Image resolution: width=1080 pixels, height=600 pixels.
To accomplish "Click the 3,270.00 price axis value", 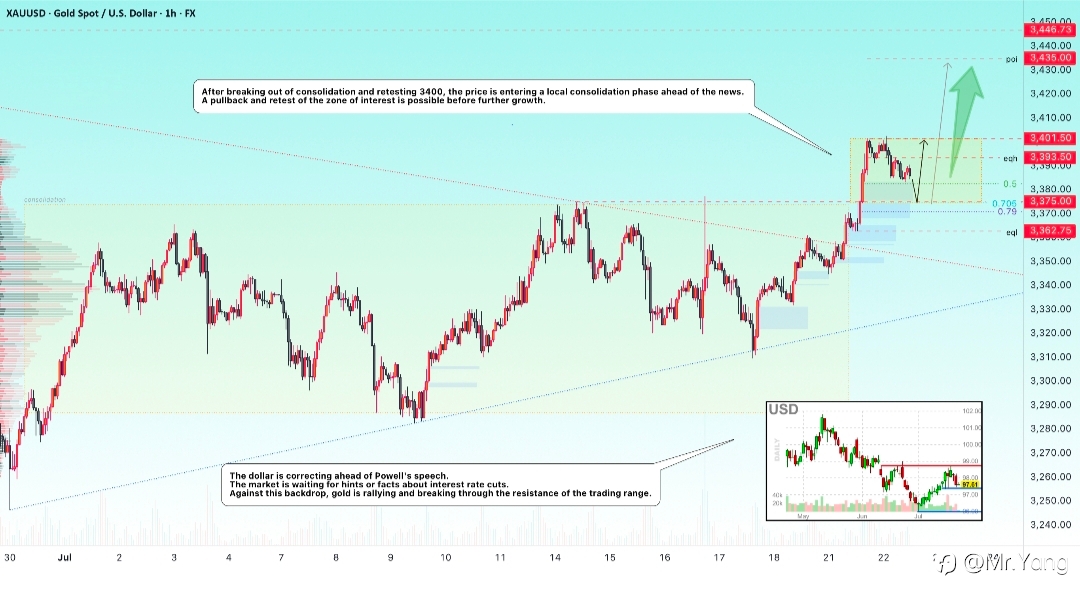I will pyautogui.click(x=1050, y=453).
